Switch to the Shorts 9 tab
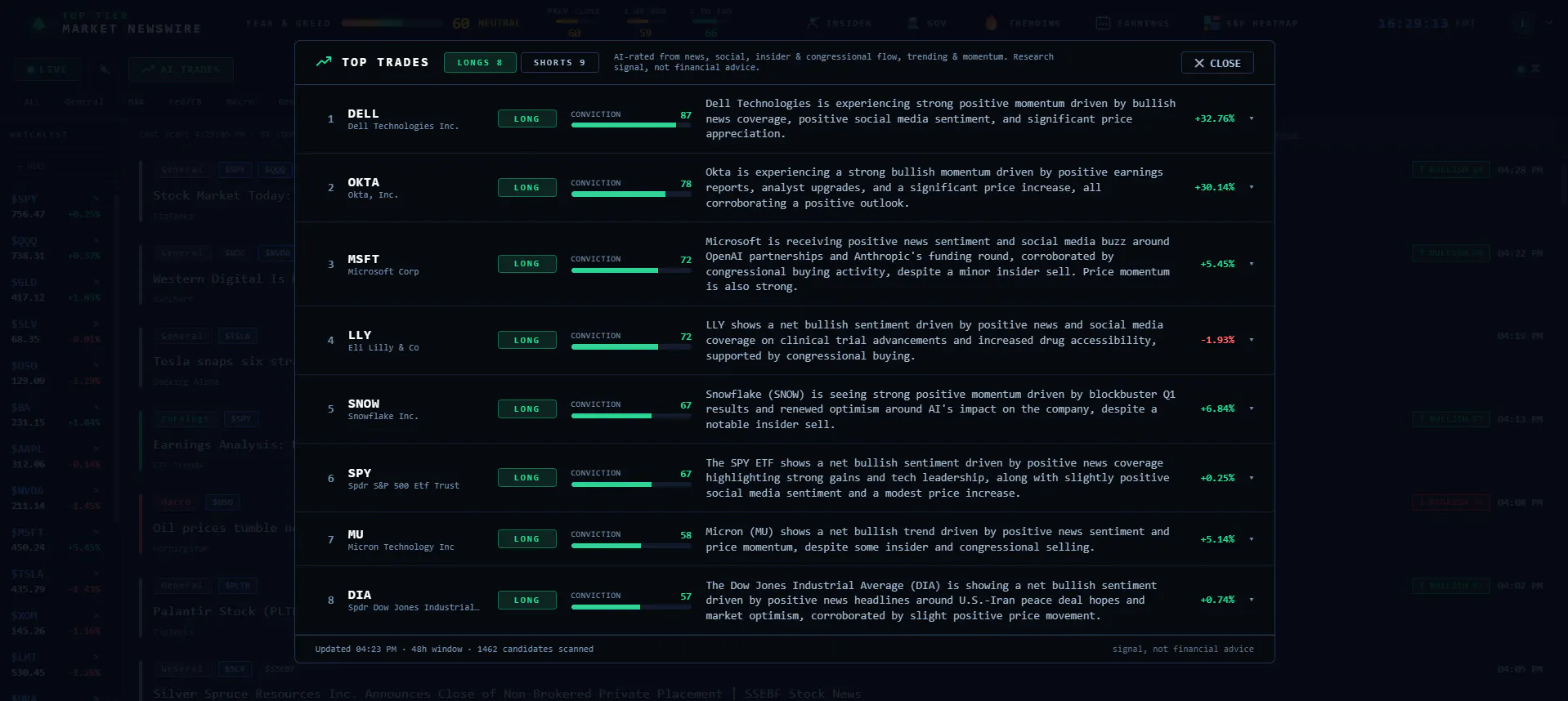This screenshot has width=1568, height=701. click(559, 62)
